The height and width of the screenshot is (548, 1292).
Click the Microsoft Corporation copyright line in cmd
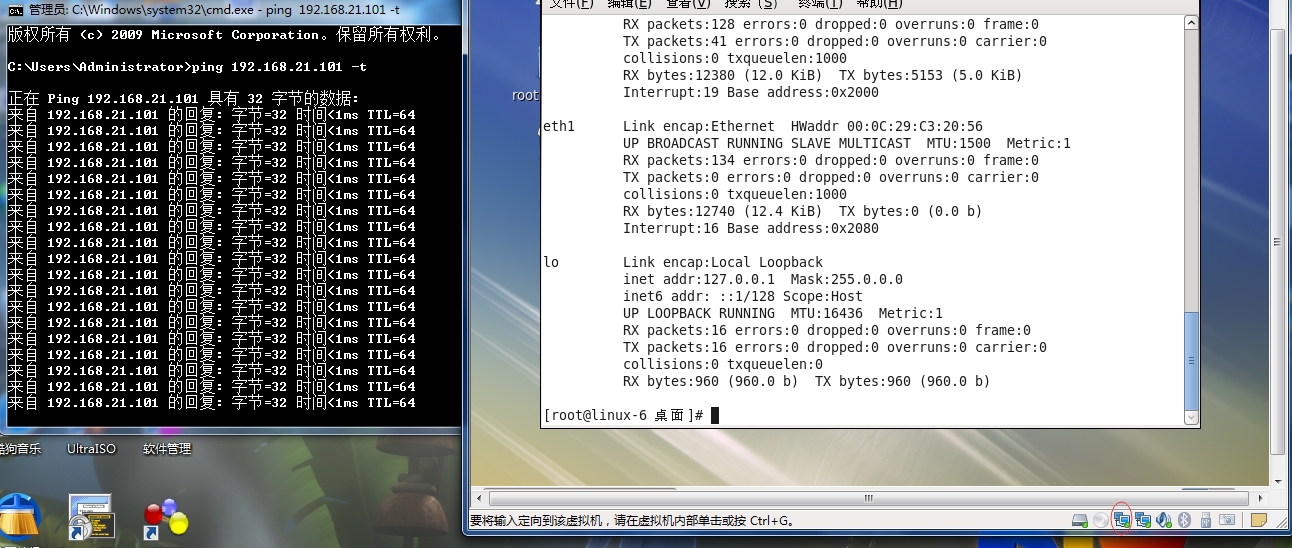coord(225,35)
